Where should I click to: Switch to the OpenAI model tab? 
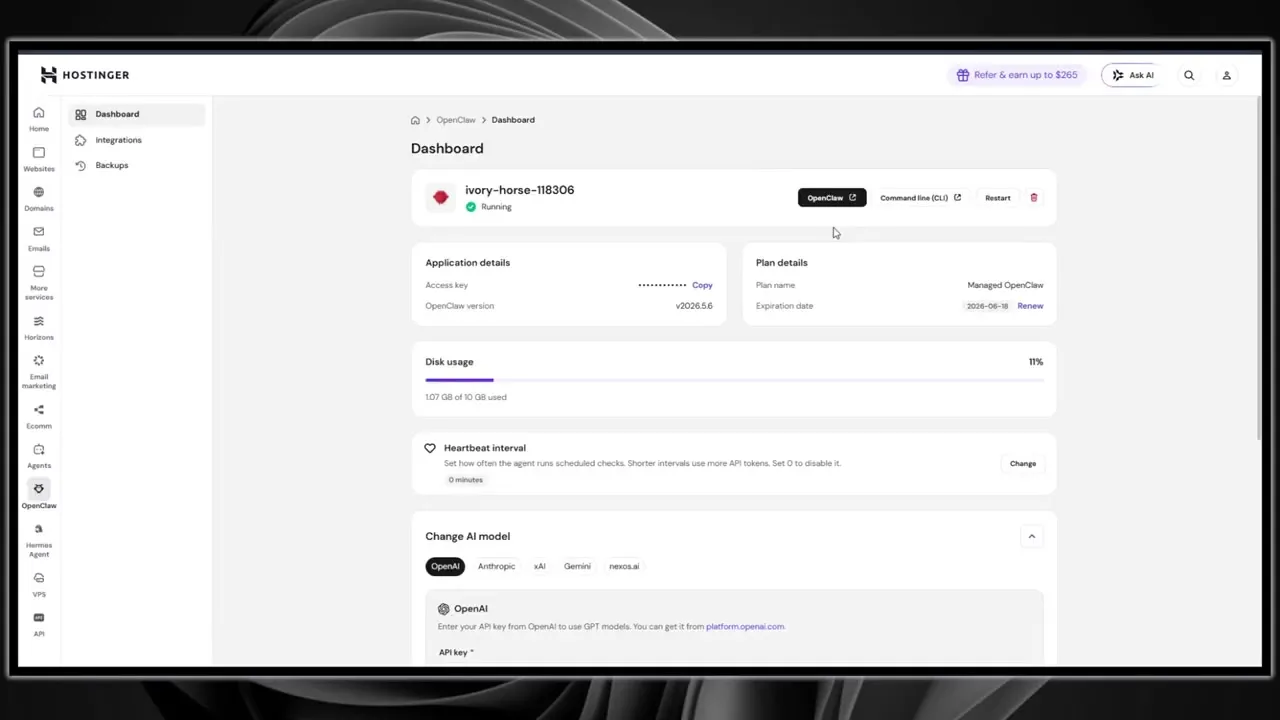pyautogui.click(x=445, y=566)
